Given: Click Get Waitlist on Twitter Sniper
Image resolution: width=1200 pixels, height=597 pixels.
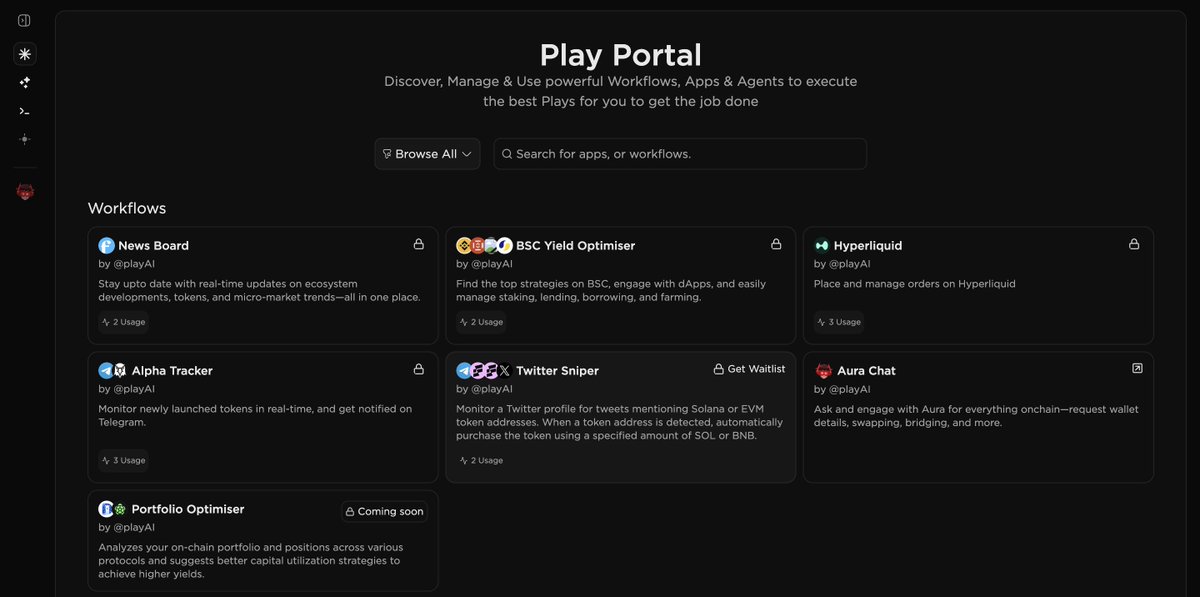Looking at the screenshot, I should point(749,369).
